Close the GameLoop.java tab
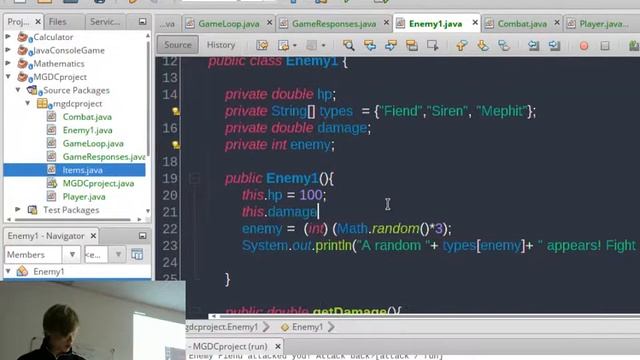 coord(269,23)
